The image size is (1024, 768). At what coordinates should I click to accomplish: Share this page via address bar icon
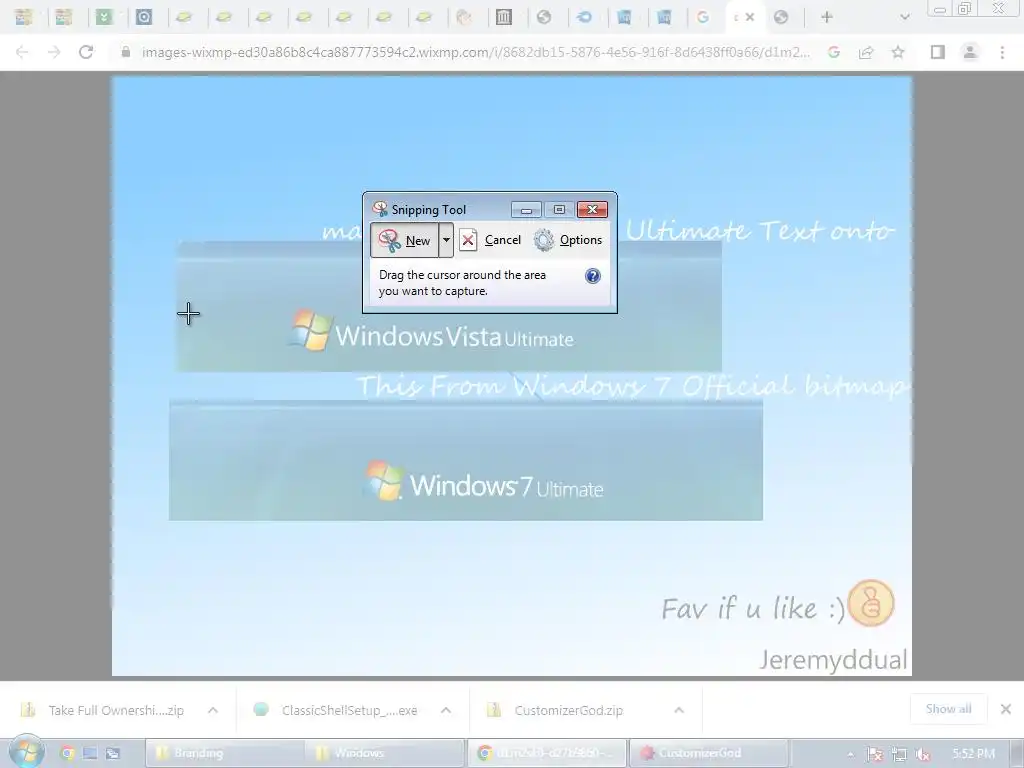click(866, 52)
